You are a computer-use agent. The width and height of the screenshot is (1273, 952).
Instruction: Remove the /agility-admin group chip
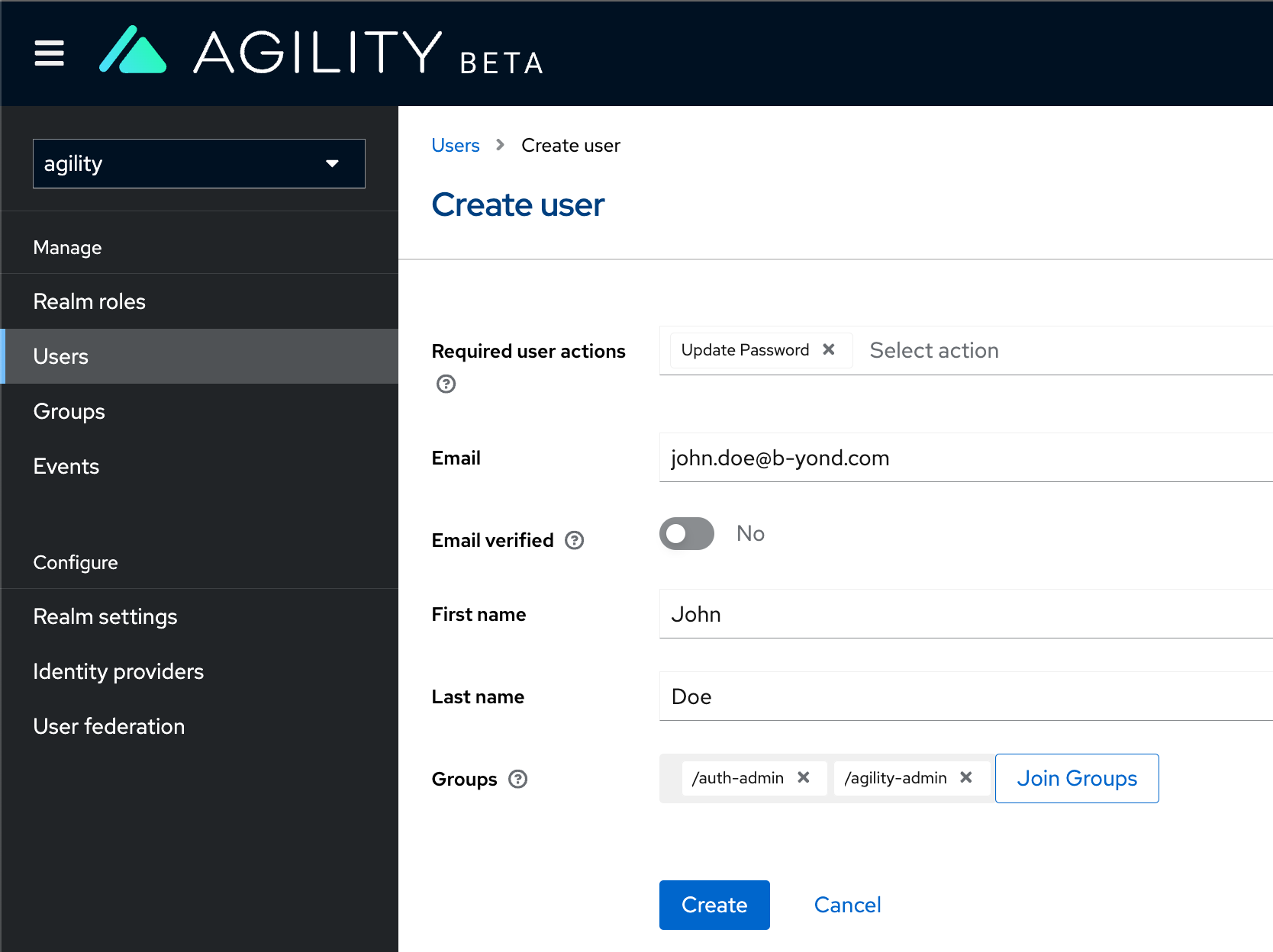tap(966, 777)
